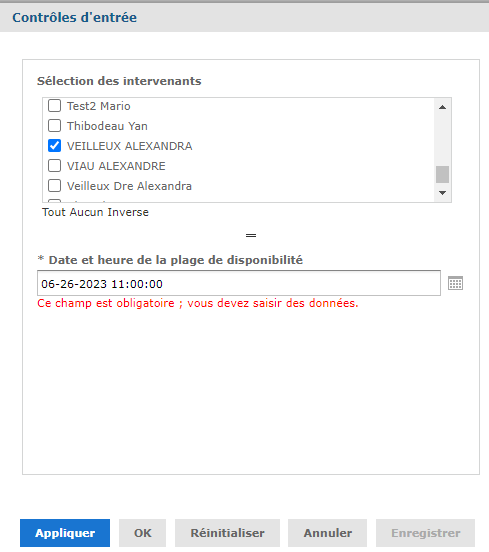Click the scroll up arrow in intervenants list

(x=443, y=107)
